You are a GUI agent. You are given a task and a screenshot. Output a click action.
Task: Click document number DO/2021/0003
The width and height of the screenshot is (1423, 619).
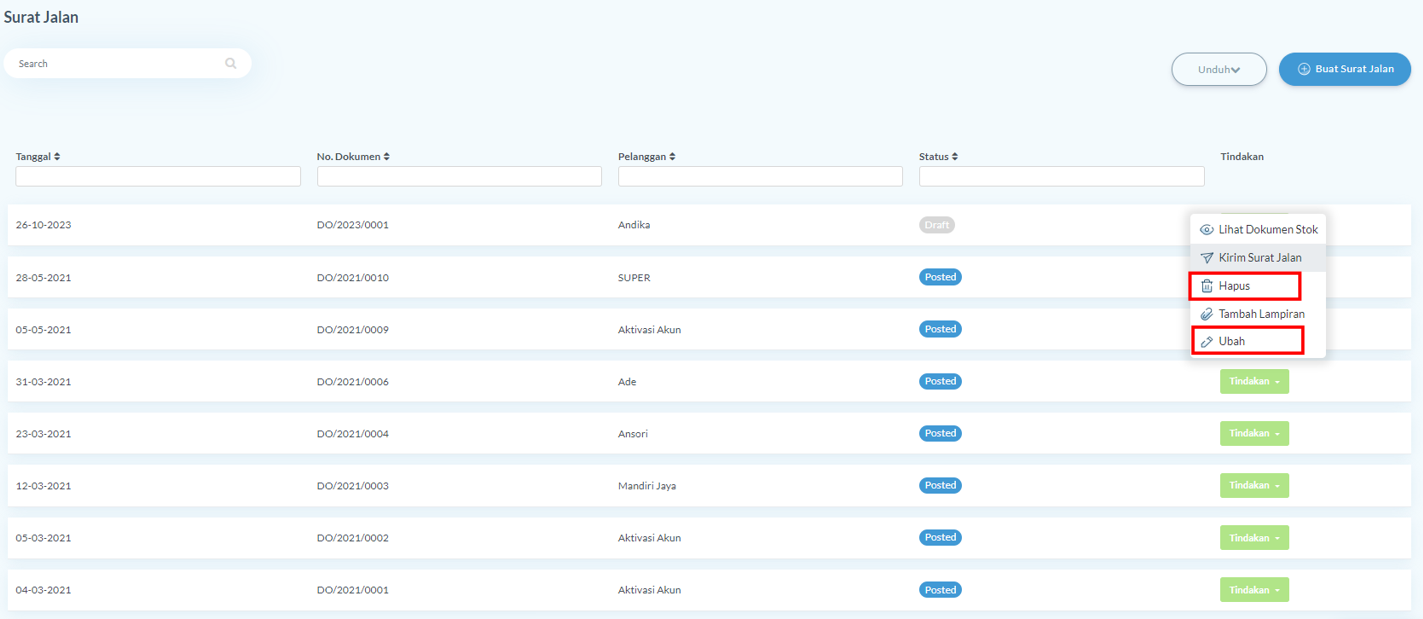pyautogui.click(x=353, y=486)
